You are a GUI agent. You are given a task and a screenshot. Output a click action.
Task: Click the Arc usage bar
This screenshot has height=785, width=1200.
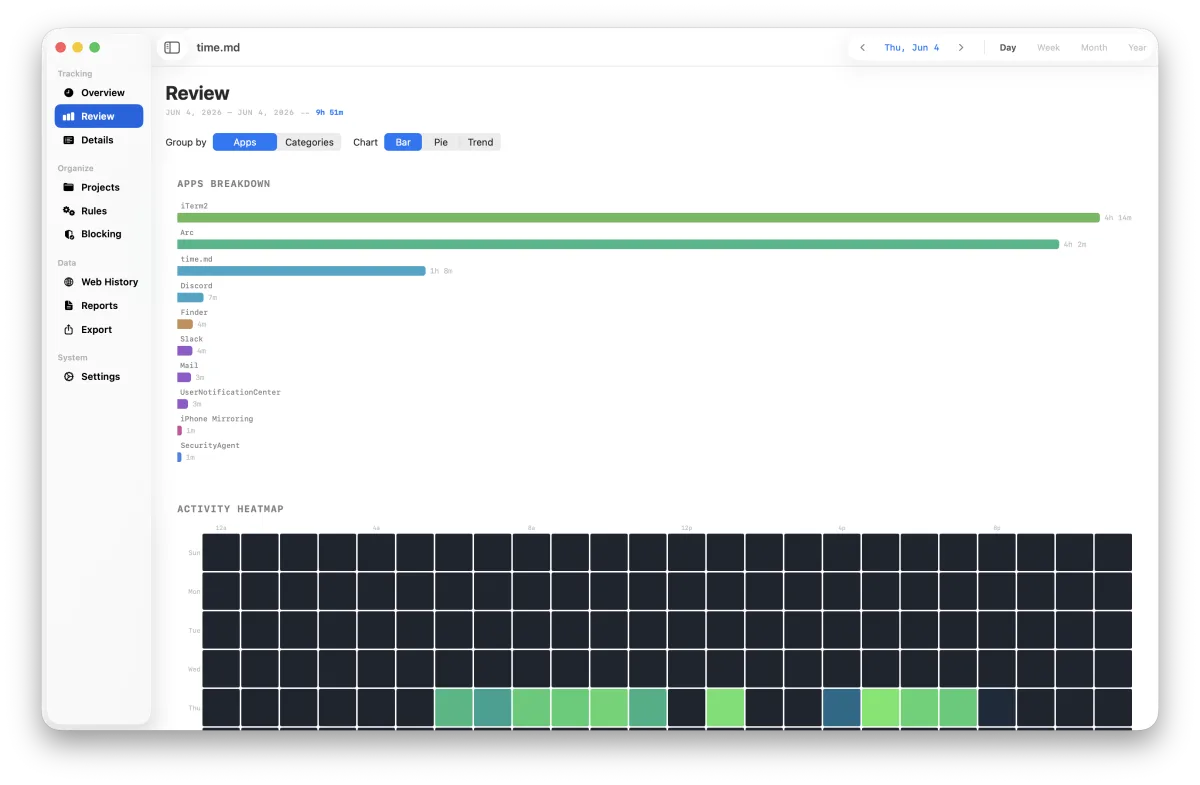(x=618, y=244)
